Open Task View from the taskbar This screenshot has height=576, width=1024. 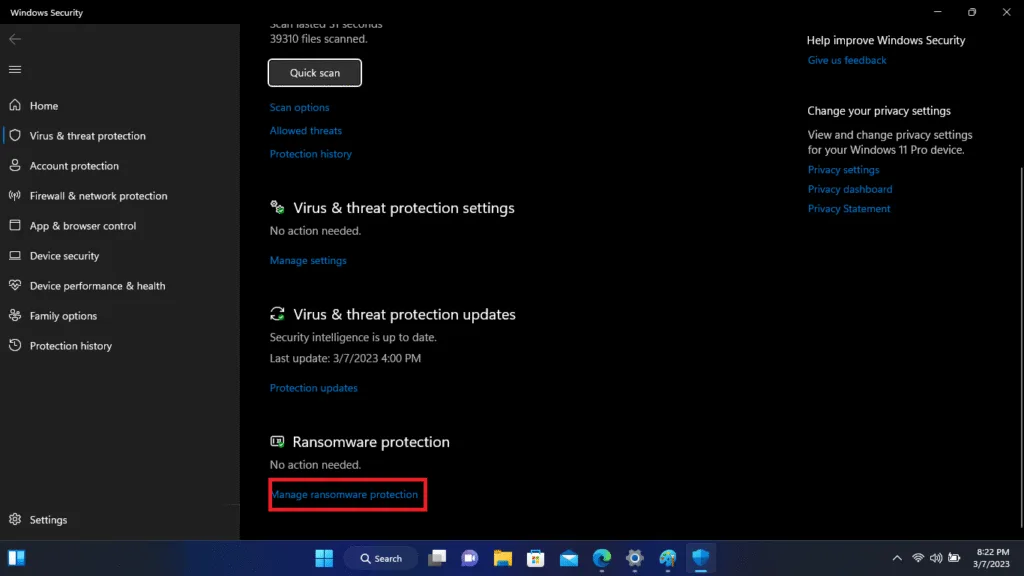pos(437,558)
